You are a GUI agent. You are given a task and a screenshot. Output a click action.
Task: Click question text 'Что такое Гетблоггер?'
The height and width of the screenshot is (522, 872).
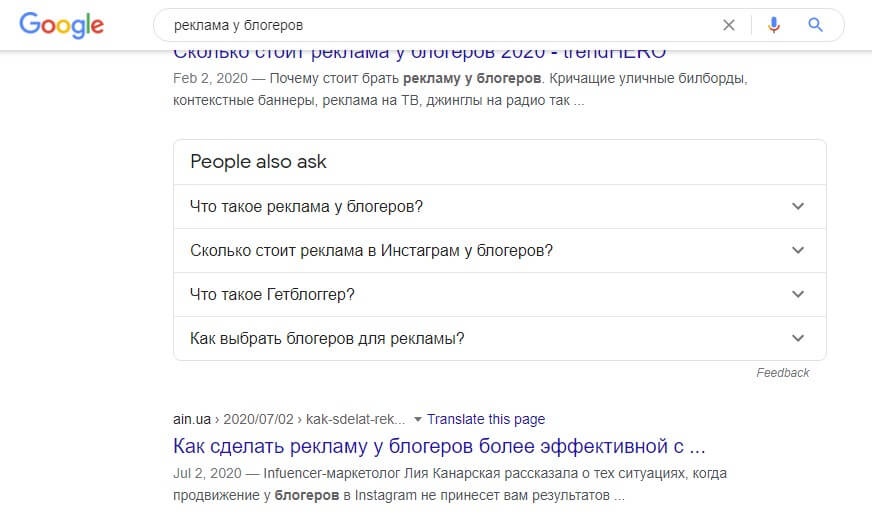coord(272,294)
